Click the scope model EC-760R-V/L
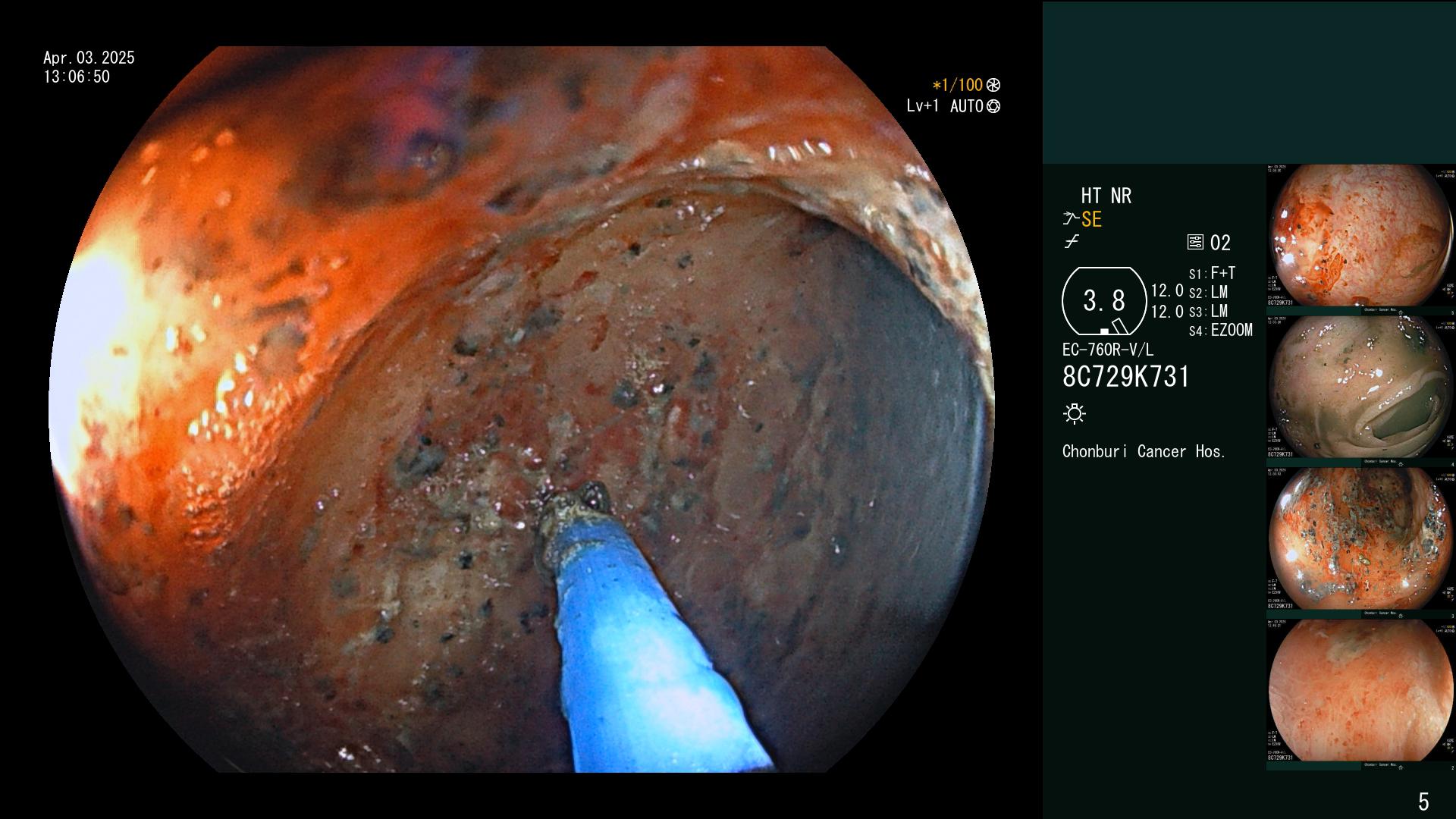Screen dimensions: 1456x819 coord(1108,350)
